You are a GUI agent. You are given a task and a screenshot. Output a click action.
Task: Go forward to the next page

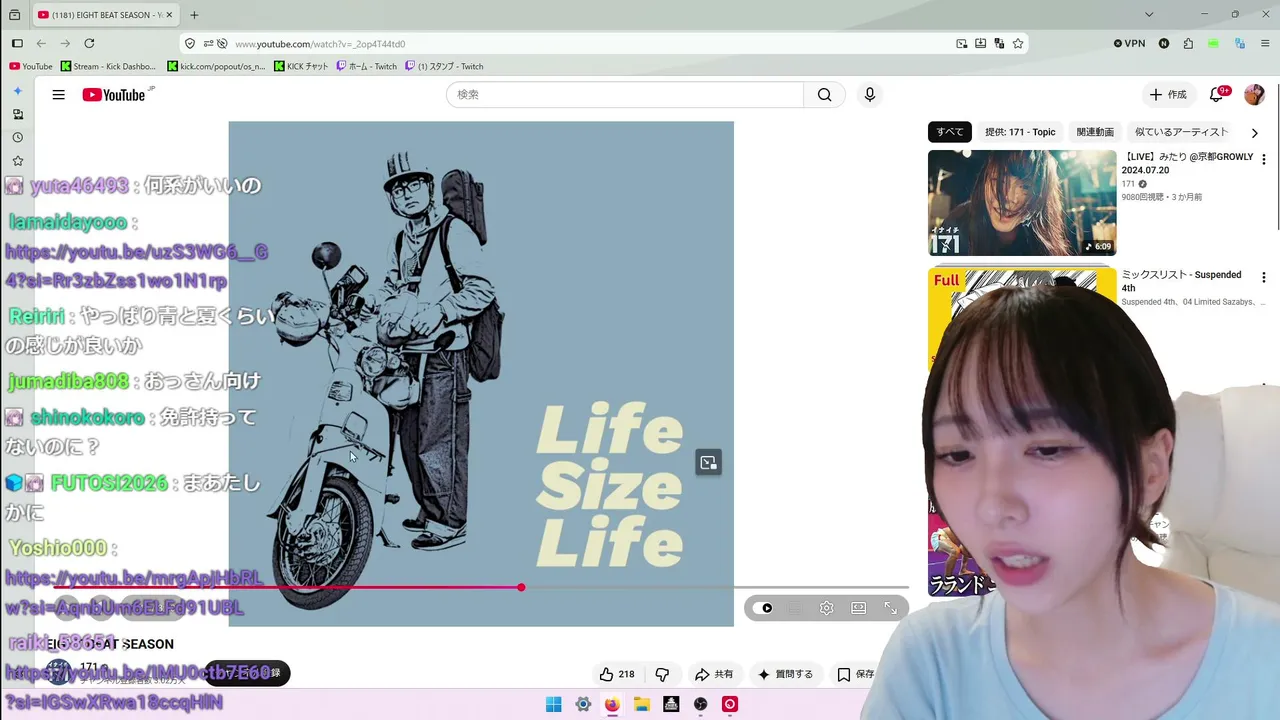pyautogui.click(x=65, y=44)
